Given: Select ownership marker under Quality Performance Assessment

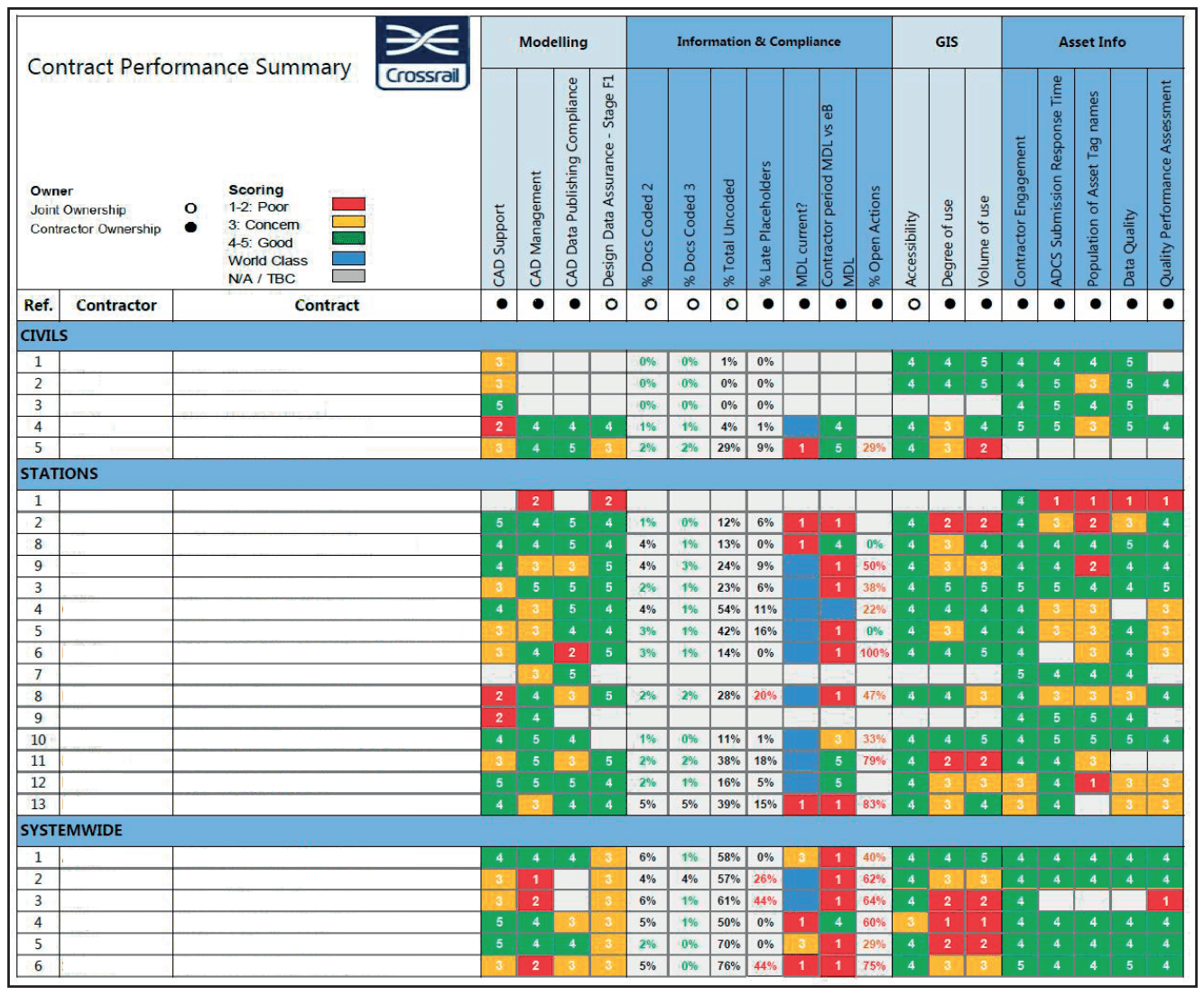Looking at the screenshot, I should point(1168,304).
